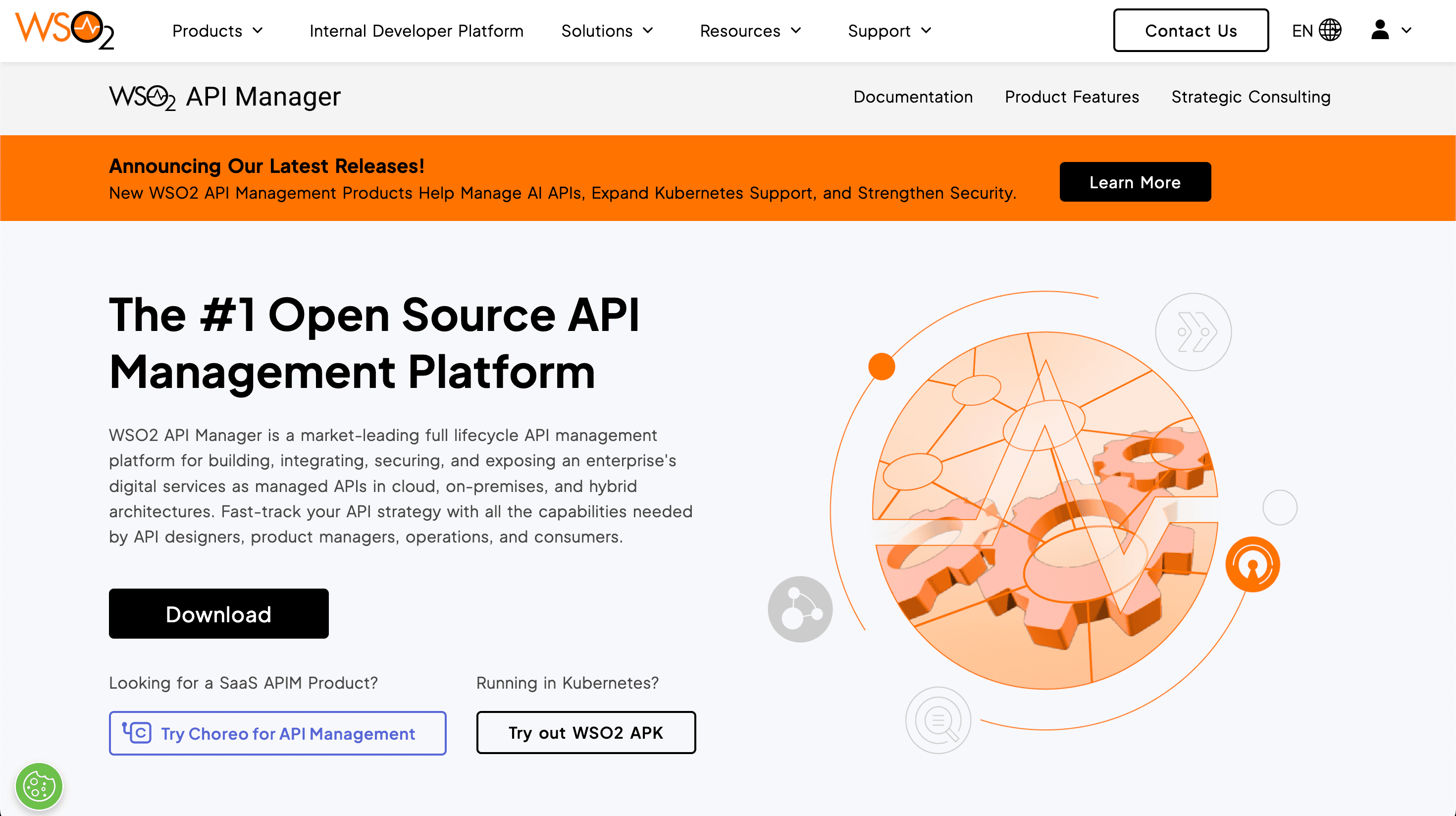Click the double-chevron fast-forward icon
The height and width of the screenshot is (816, 1456).
click(x=1195, y=332)
